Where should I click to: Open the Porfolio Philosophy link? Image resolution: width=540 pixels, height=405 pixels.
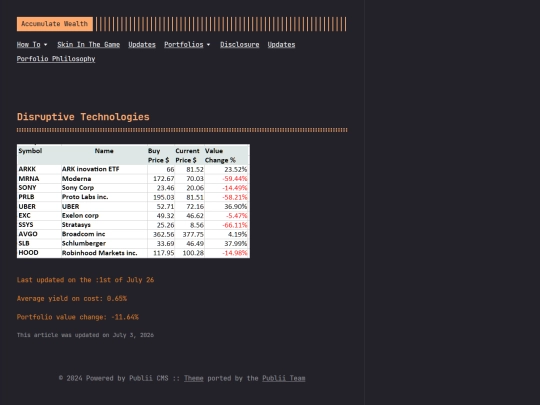coord(56,59)
